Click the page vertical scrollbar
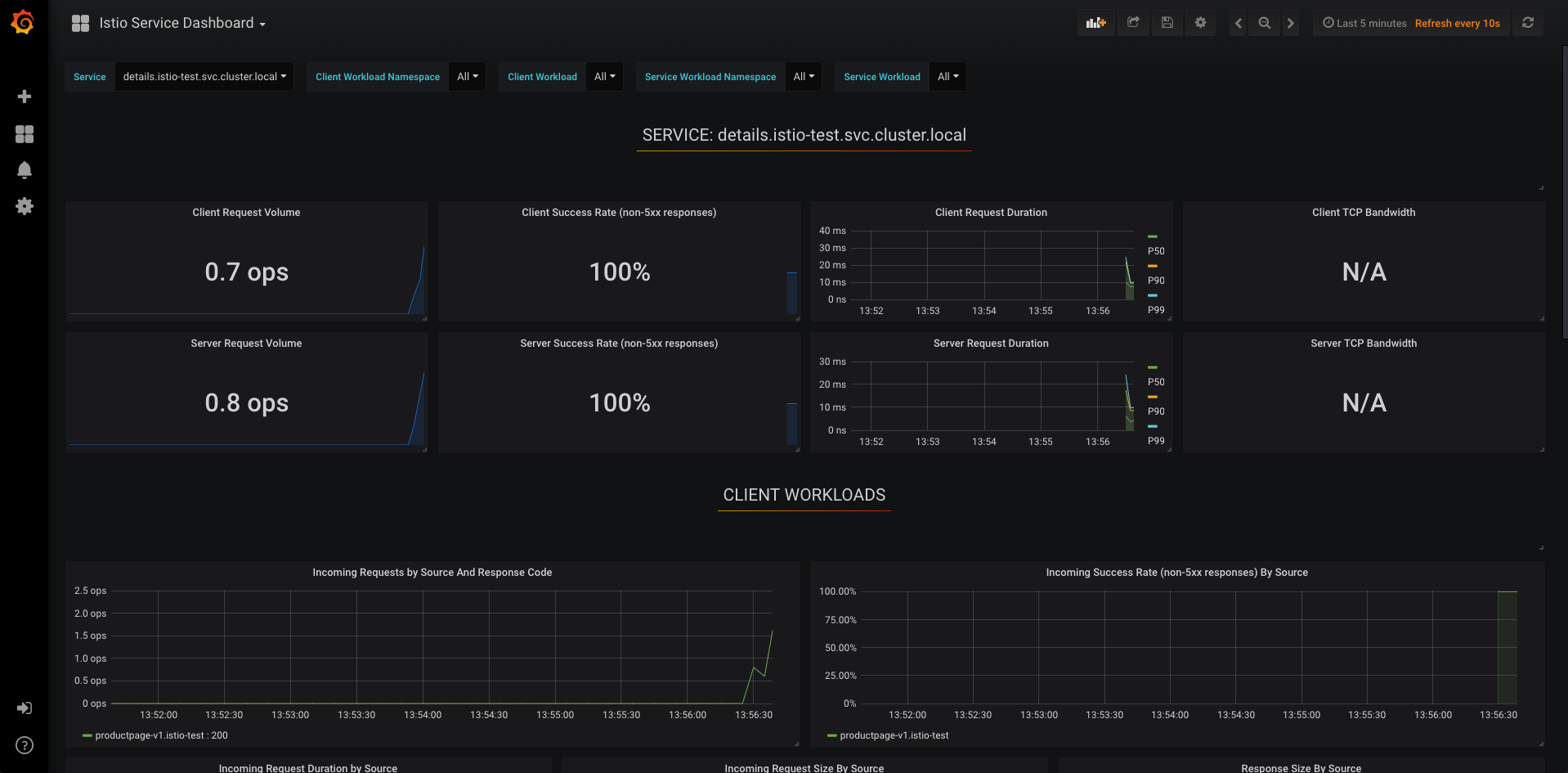 click(x=1565, y=192)
